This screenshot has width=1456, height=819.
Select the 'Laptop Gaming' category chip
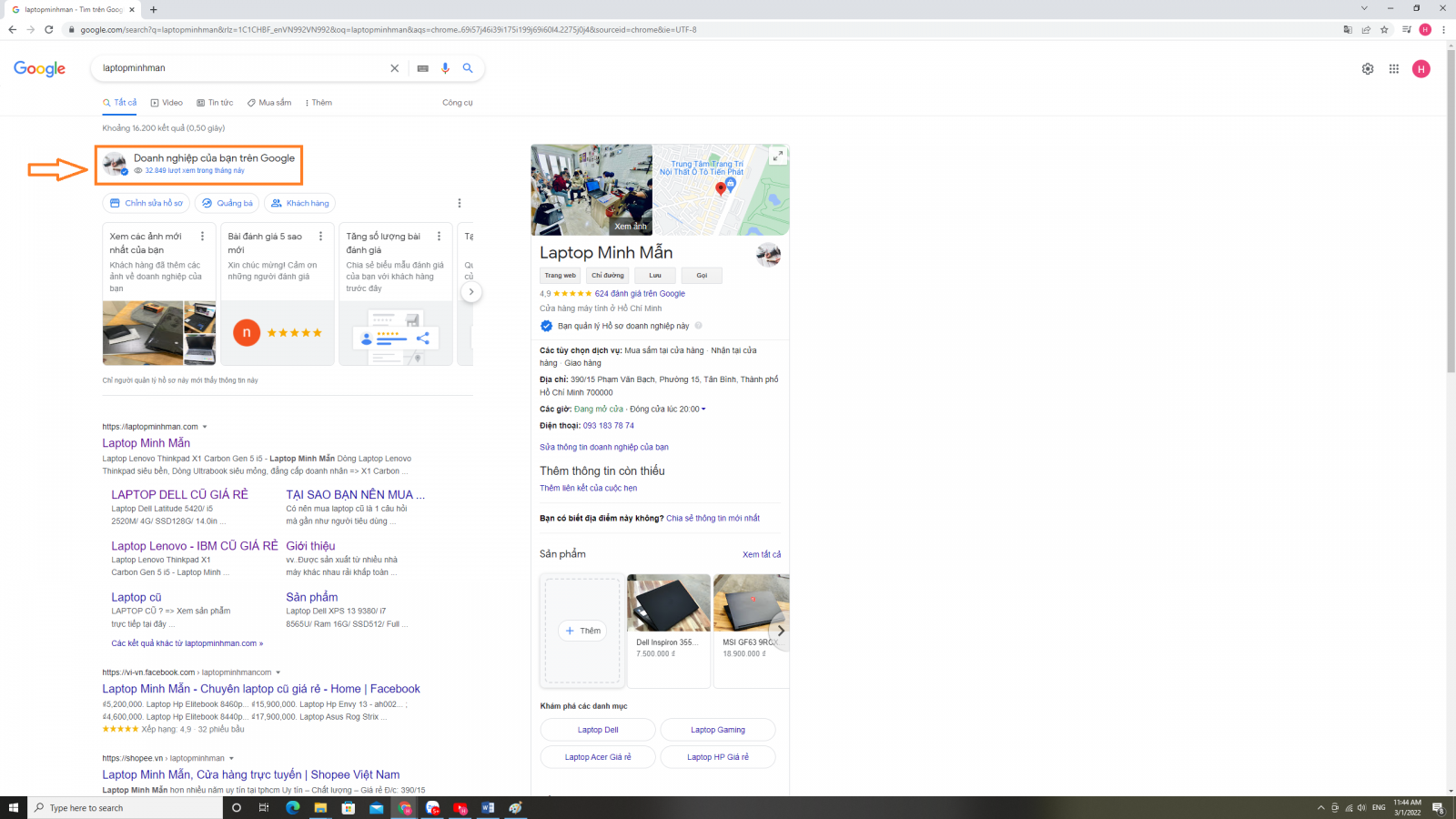pyautogui.click(x=718, y=730)
